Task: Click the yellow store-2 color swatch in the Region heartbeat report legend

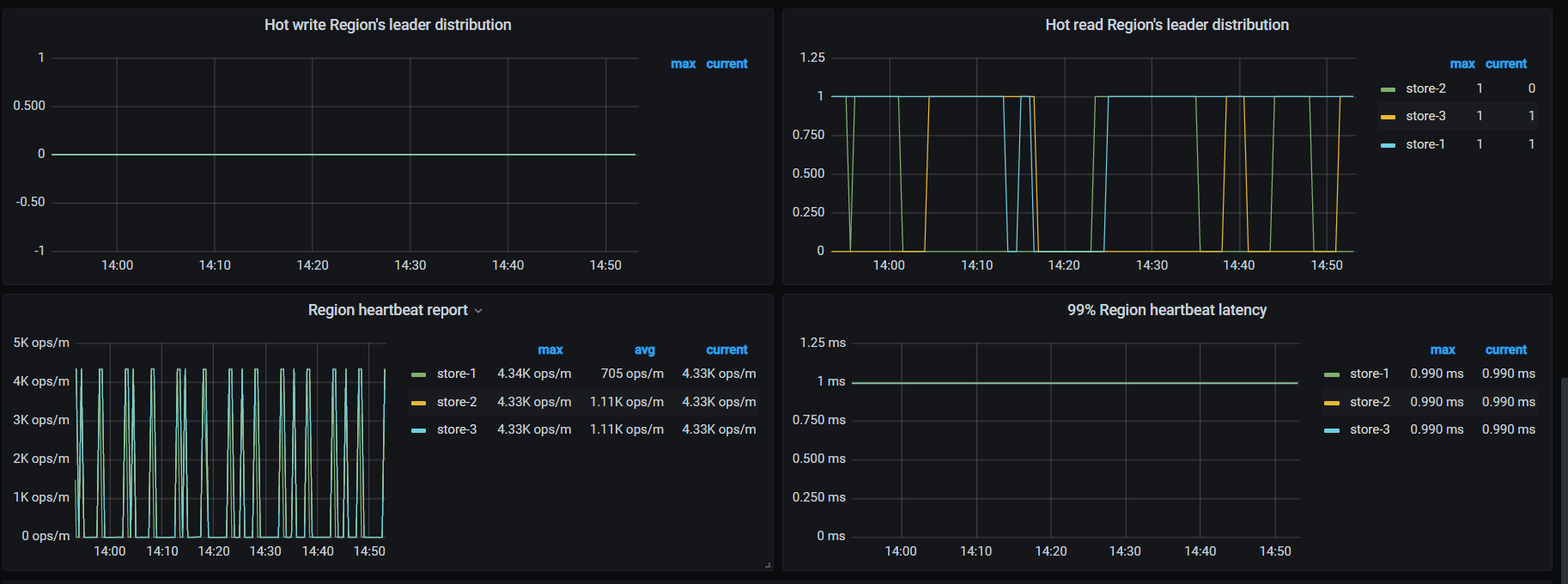Action: [419, 403]
